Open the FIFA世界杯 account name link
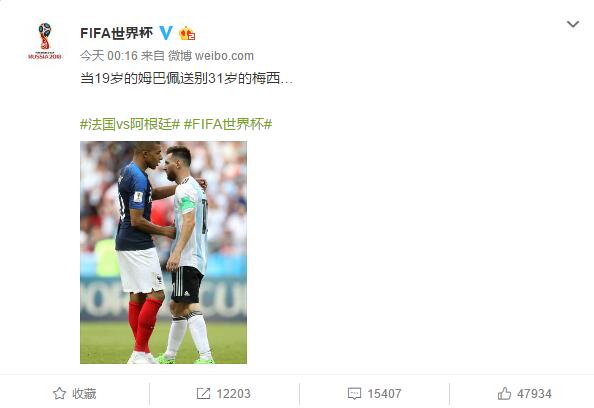594x408 pixels. click(x=117, y=33)
